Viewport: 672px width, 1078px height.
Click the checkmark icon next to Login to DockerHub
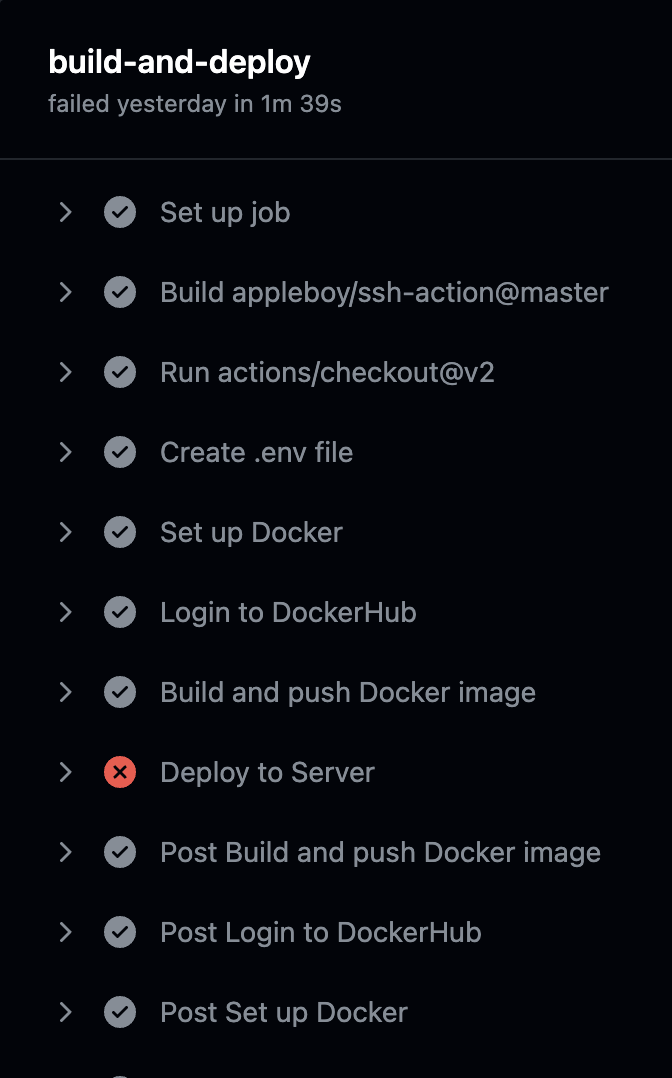(120, 613)
